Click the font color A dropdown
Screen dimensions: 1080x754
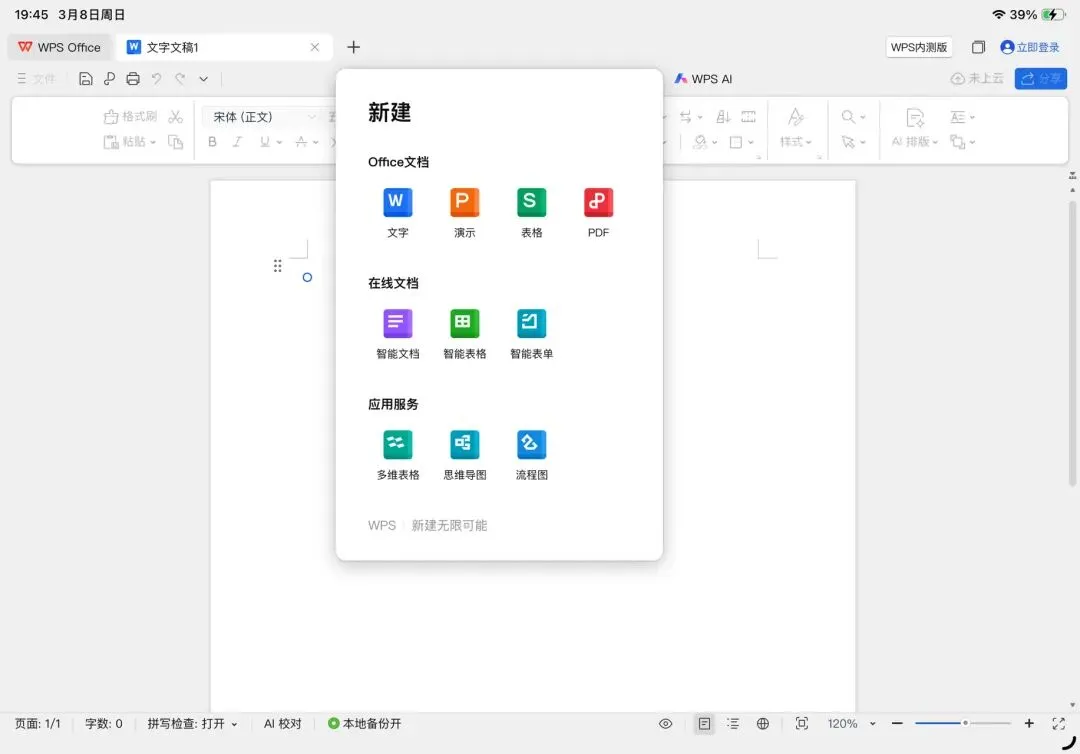307,141
